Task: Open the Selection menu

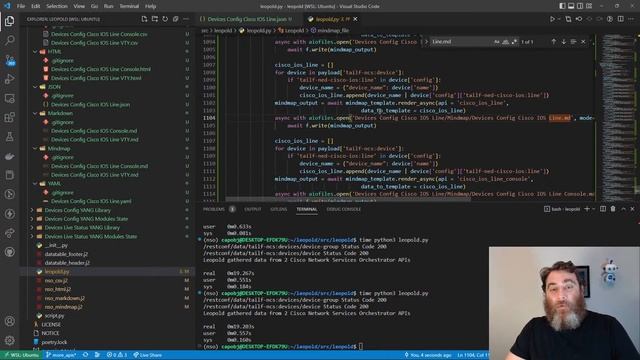Action: (x=57, y=6)
